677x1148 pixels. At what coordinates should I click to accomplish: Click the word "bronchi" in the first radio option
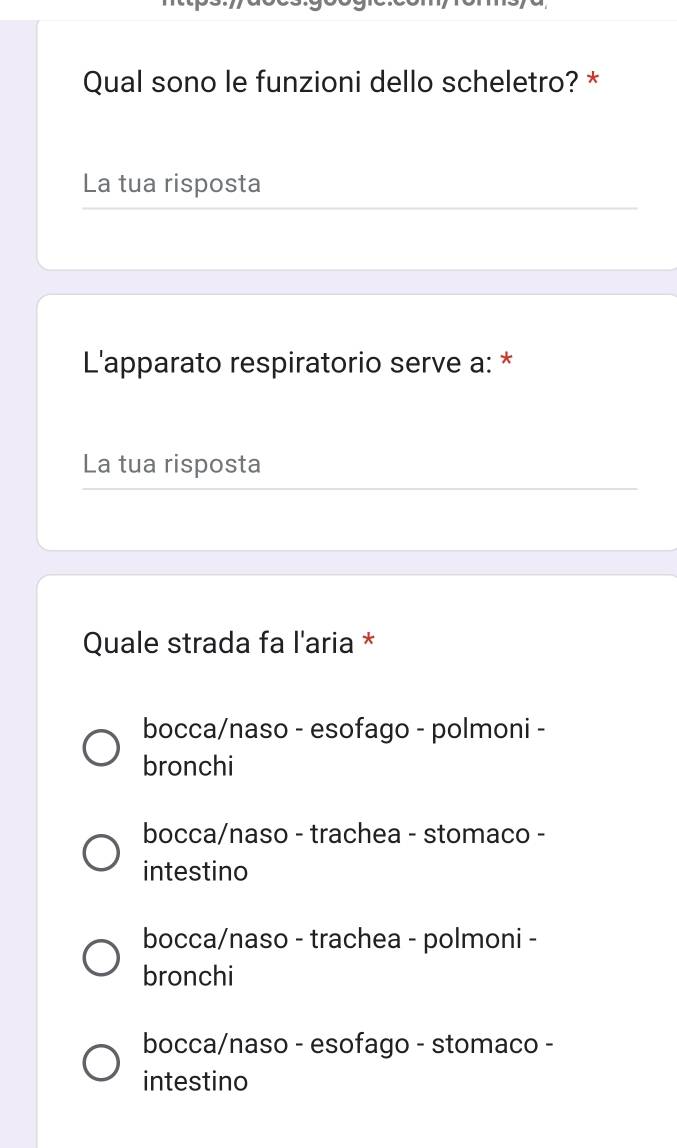point(188,767)
